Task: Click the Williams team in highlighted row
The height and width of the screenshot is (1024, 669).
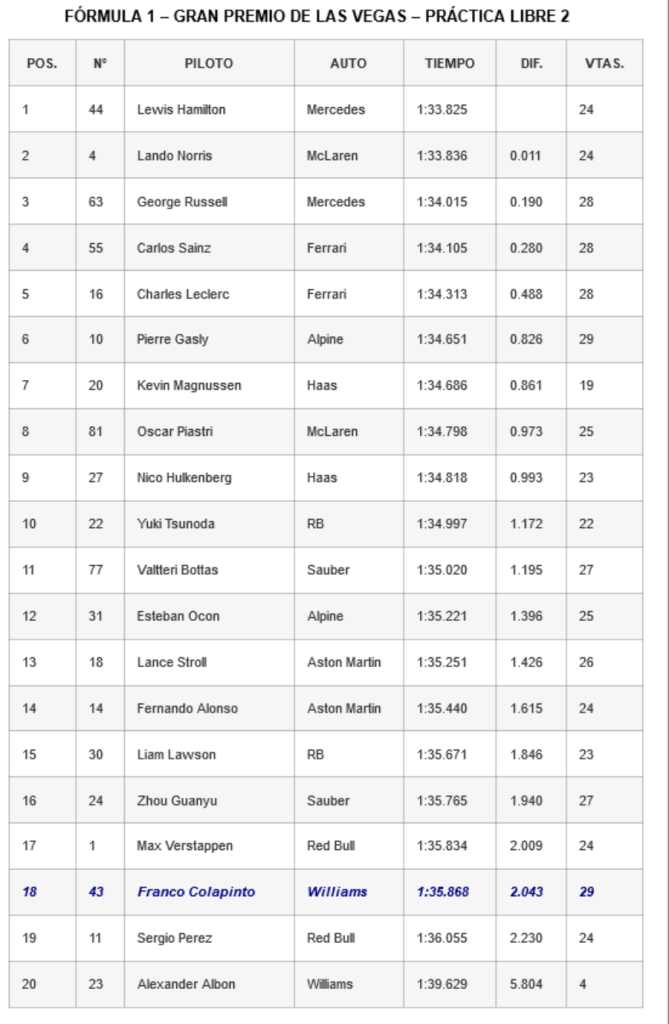Action: click(337, 892)
